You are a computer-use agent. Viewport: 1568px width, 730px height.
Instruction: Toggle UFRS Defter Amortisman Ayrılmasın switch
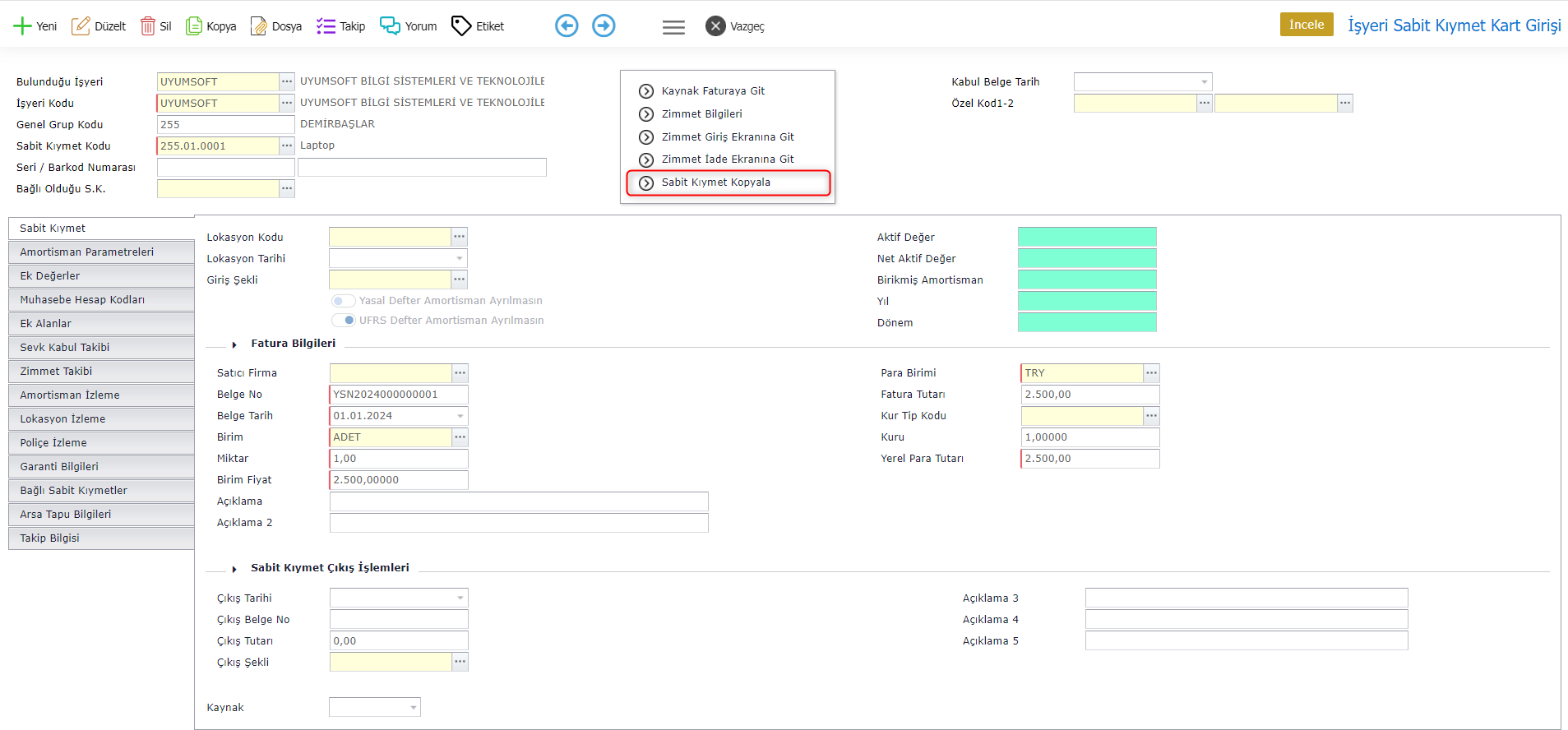click(x=344, y=321)
